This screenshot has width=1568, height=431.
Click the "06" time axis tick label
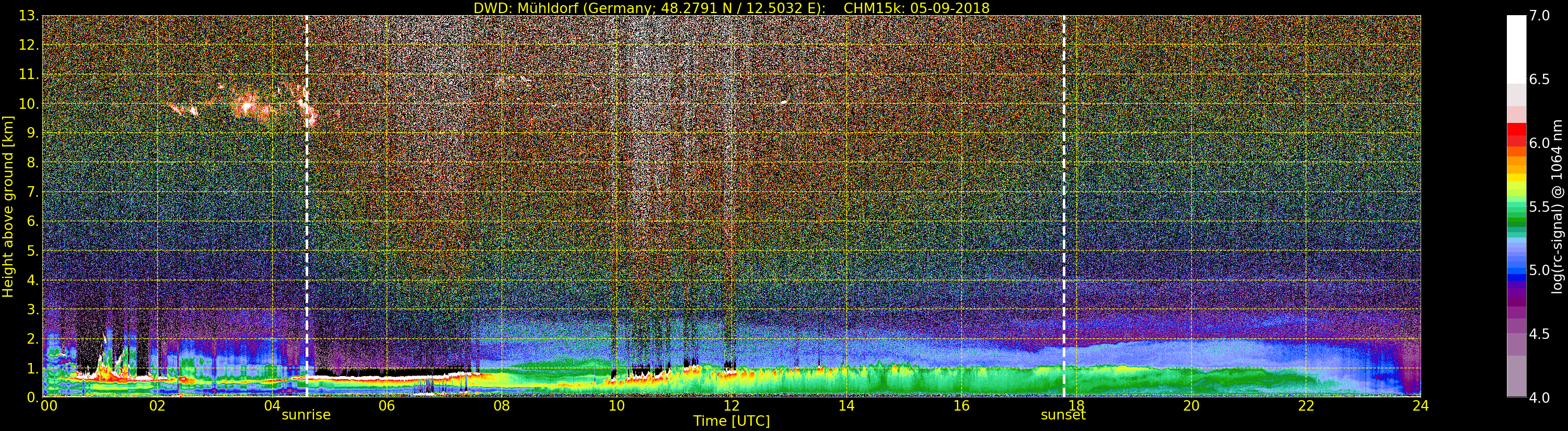tap(387, 406)
